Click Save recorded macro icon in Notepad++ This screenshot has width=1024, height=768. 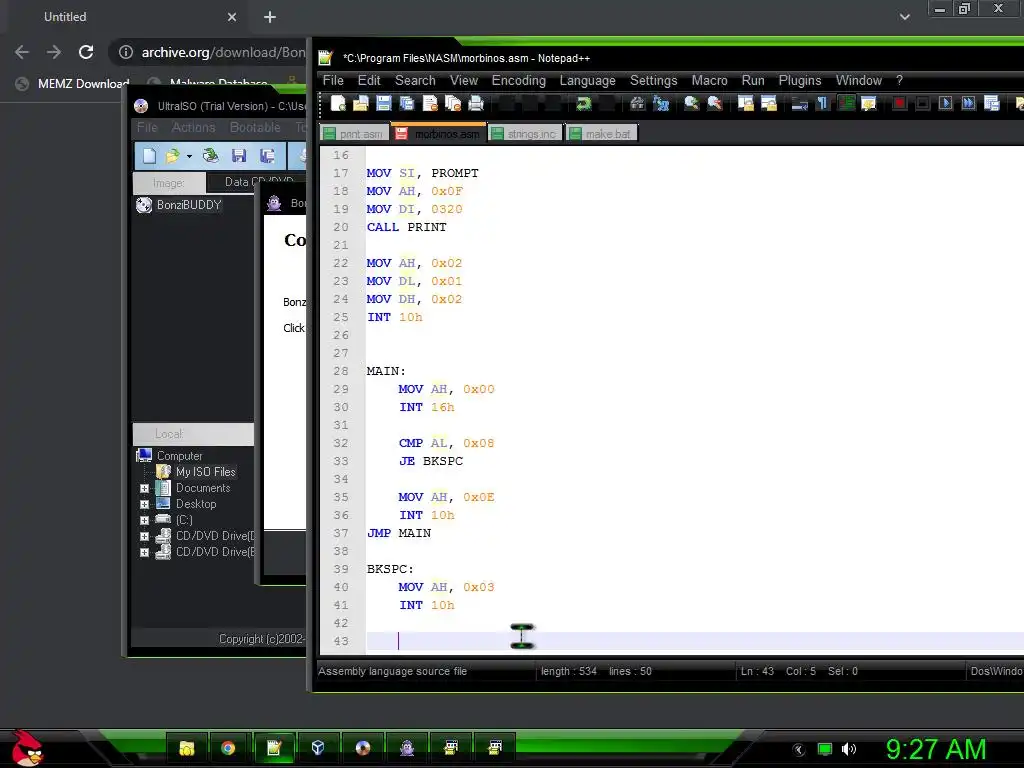pyautogui.click(x=991, y=103)
